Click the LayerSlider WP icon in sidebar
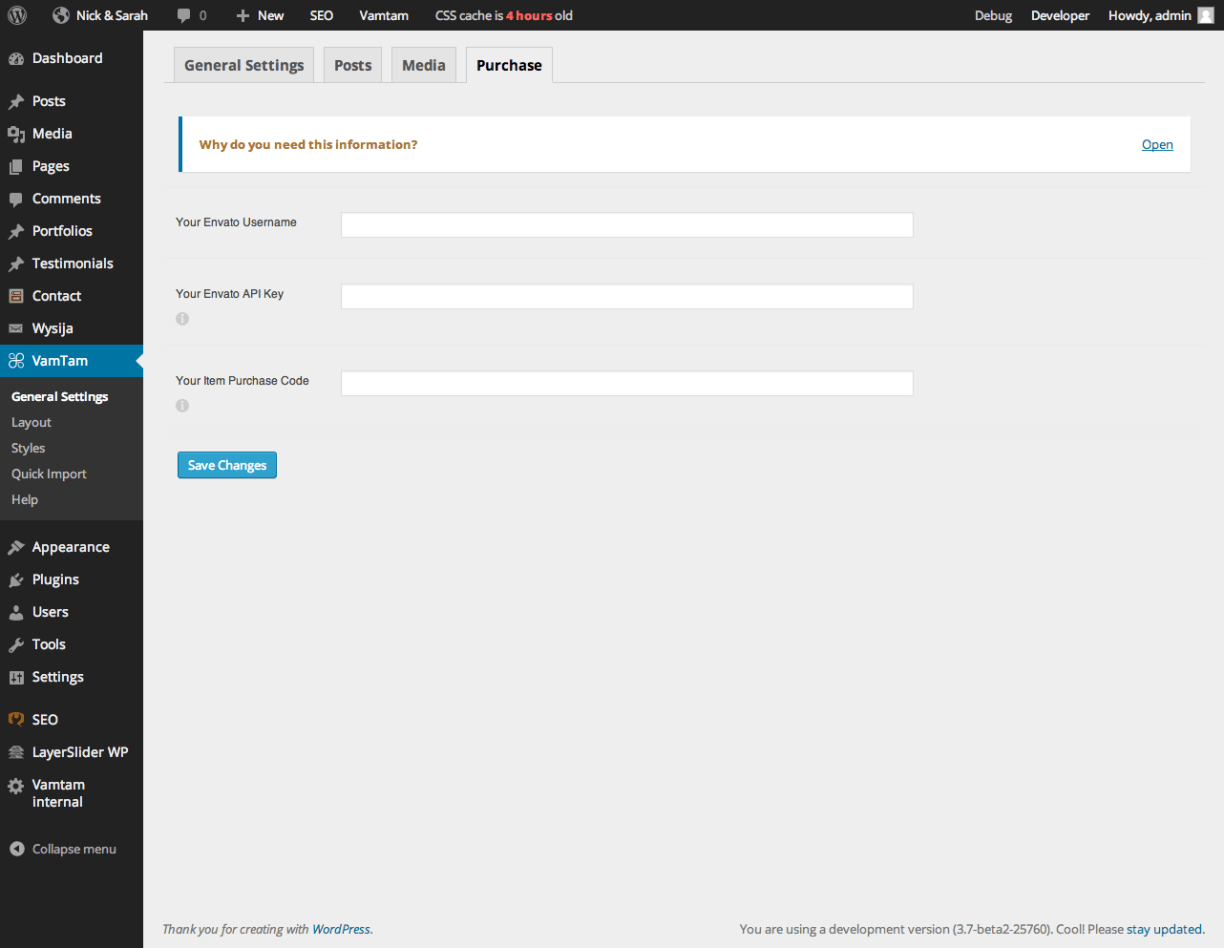This screenshot has height=948, width=1224. pos(16,753)
